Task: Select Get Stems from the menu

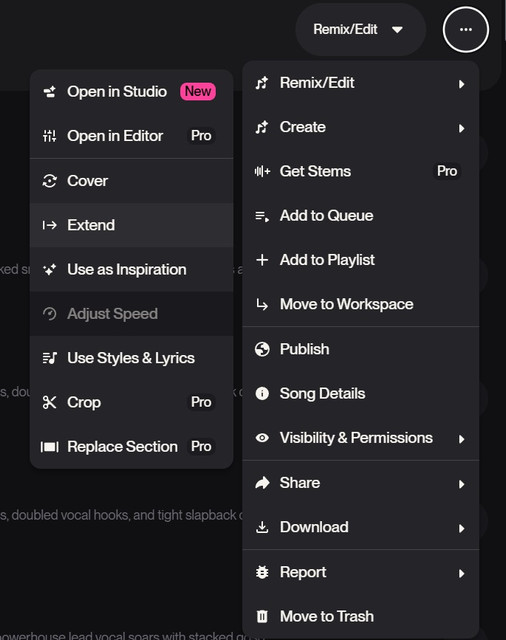Action: coord(361,171)
